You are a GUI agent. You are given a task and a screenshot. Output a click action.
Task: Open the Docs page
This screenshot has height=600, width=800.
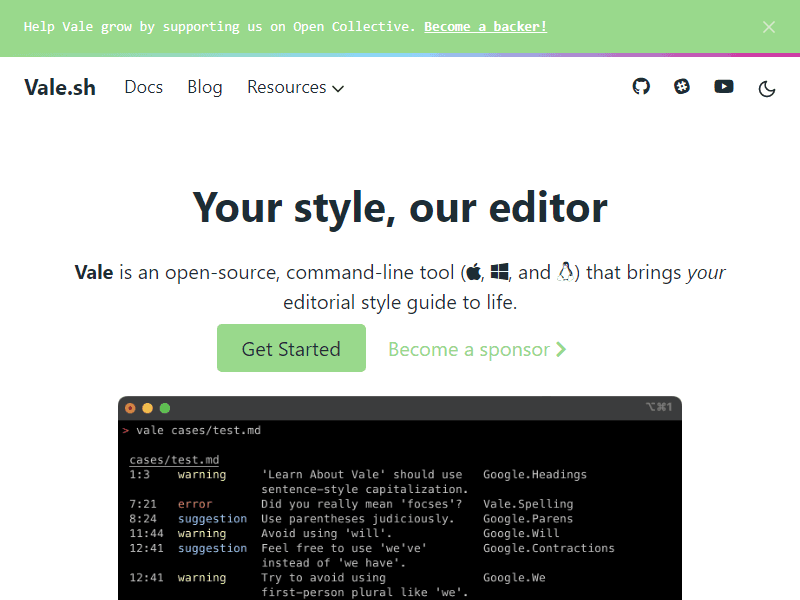(143, 87)
